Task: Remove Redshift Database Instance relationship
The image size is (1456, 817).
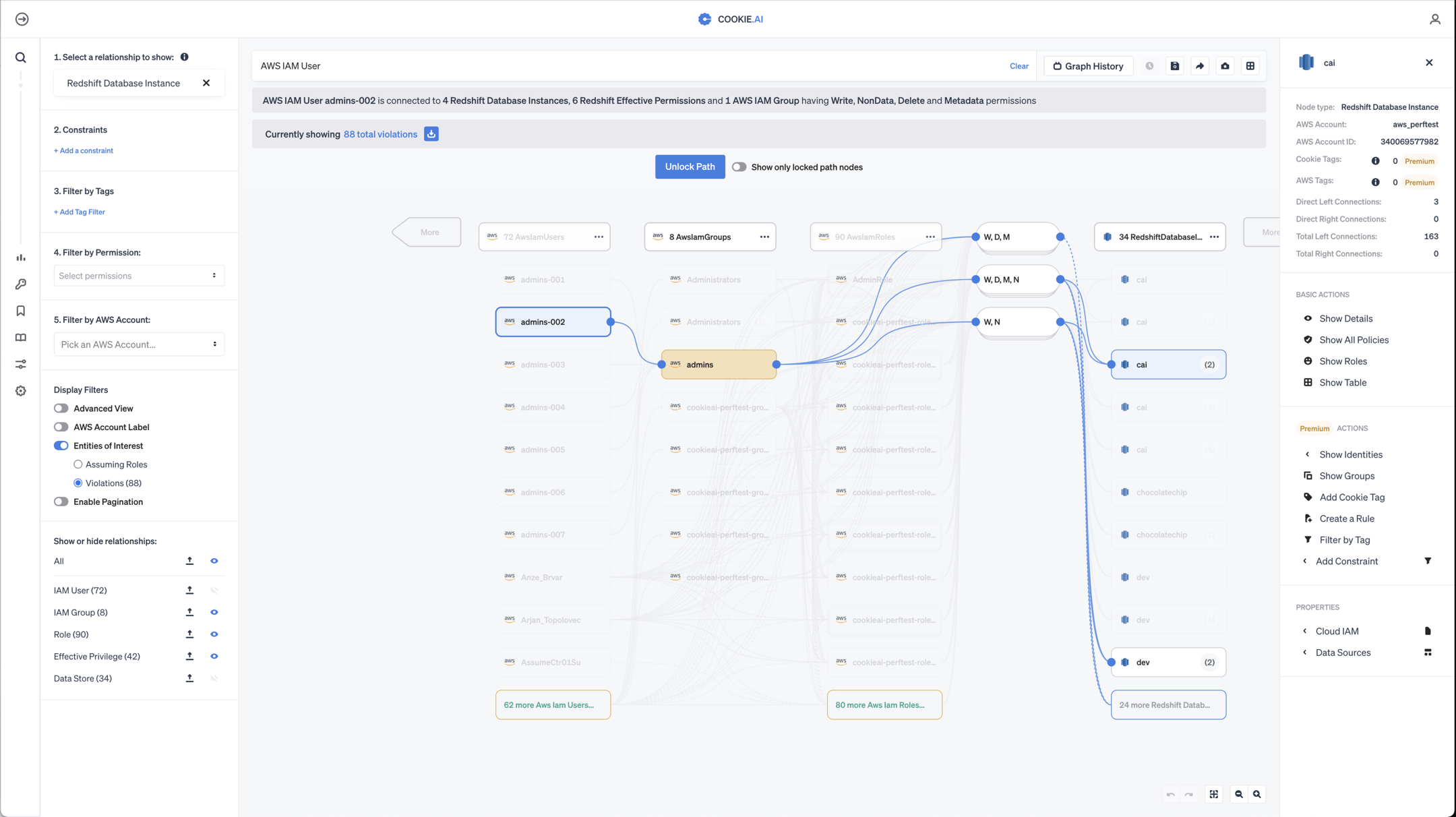Action: (206, 83)
